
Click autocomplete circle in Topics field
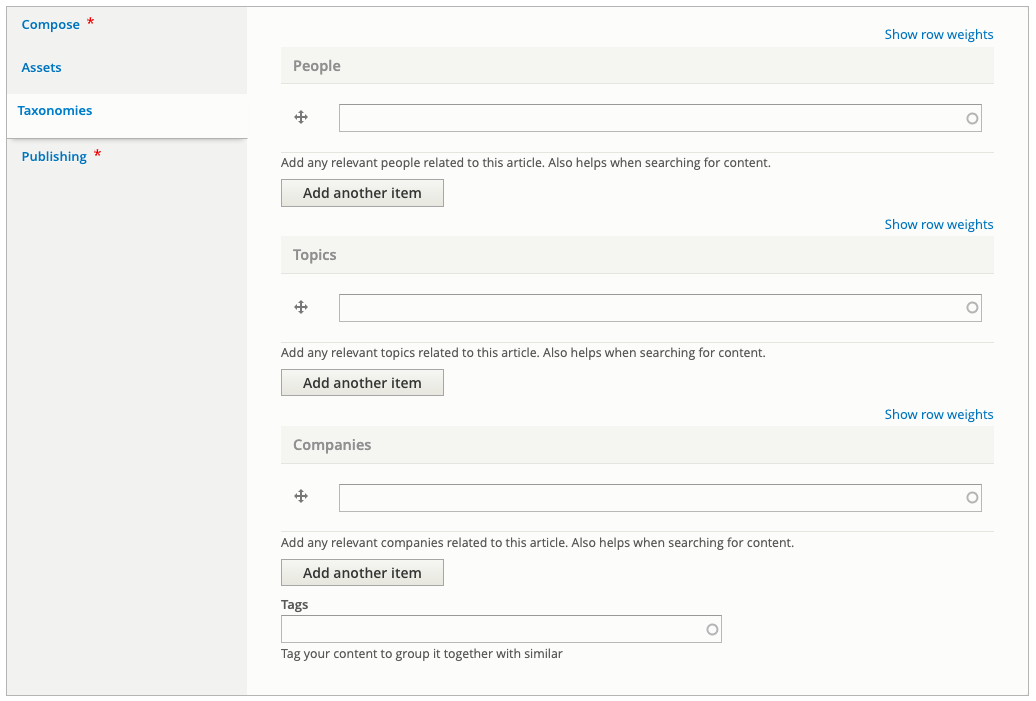pyautogui.click(x=972, y=308)
